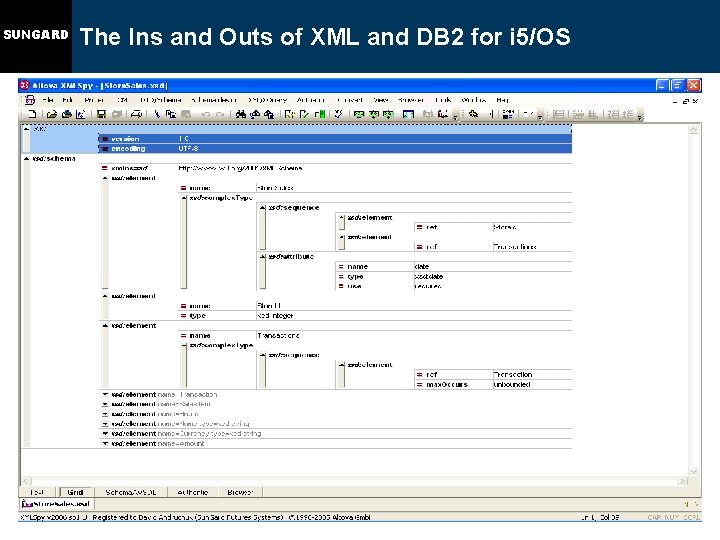Click the Open file folder icon
This screenshot has height=540, width=720.
[51, 114]
